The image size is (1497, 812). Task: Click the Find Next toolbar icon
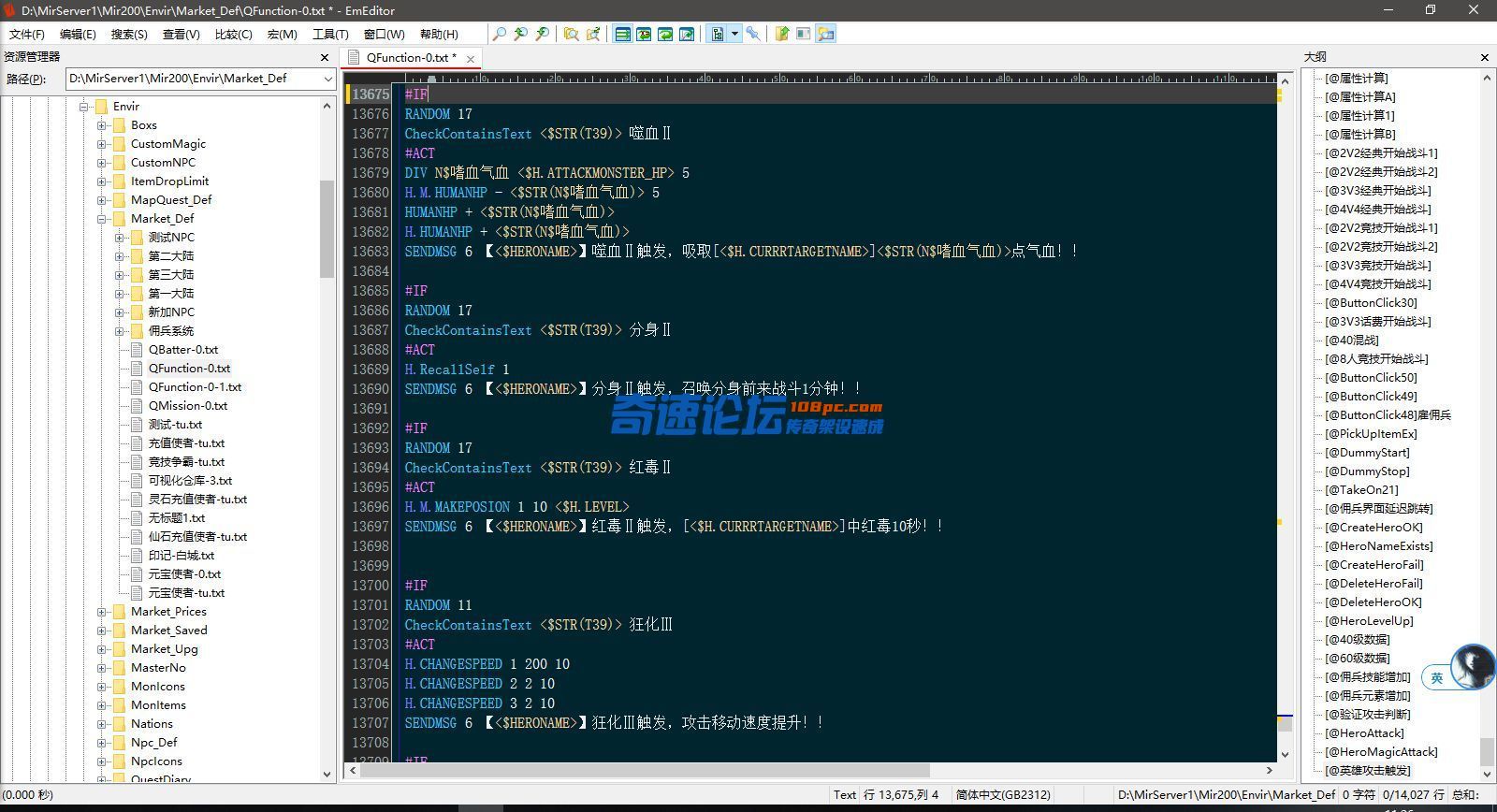click(543, 34)
